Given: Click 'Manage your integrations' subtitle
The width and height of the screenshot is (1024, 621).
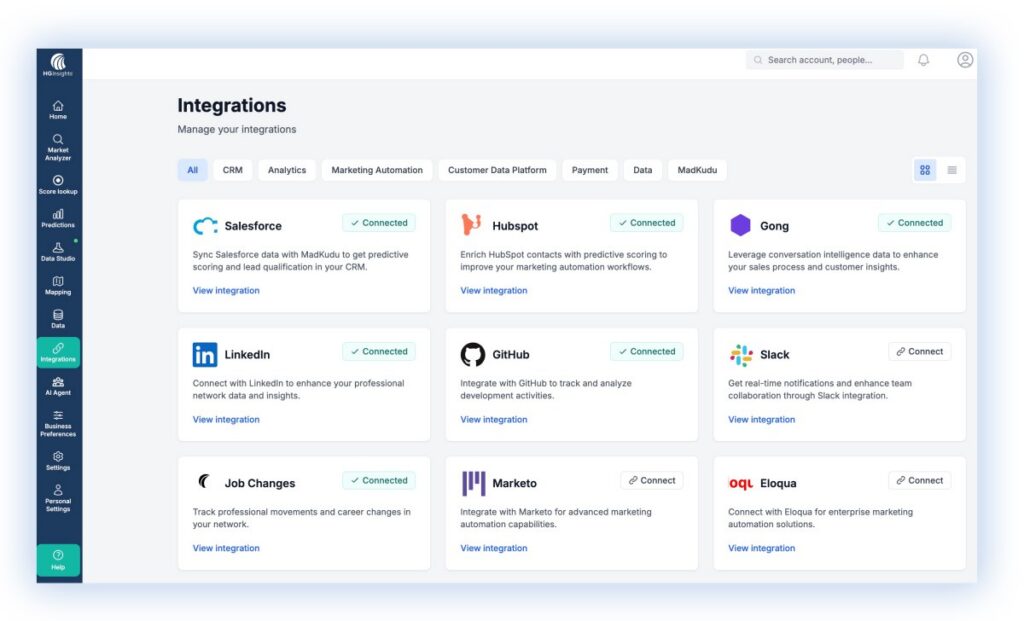Looking at the screenshot, I should coord(237,129).
